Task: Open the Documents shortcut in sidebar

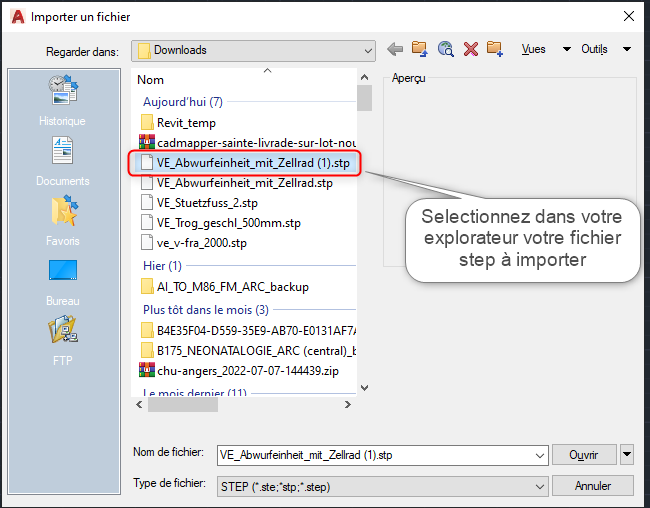Action: pos(62,162)
